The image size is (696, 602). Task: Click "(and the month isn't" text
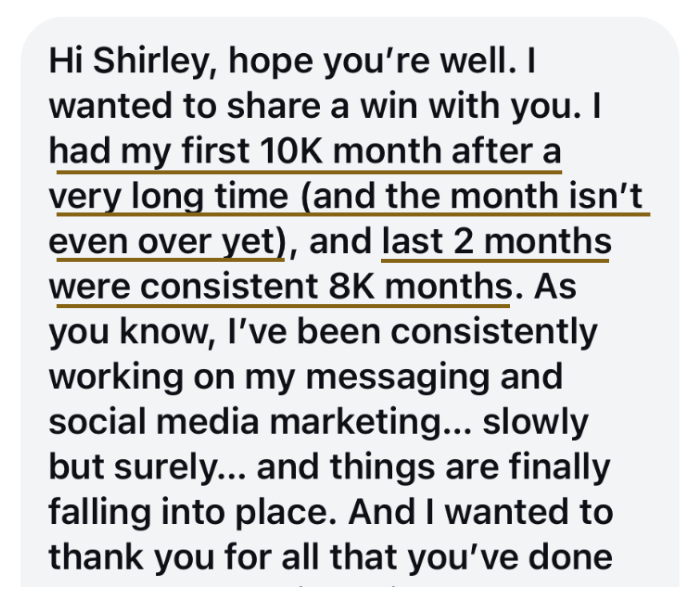[x=472, y=197]
